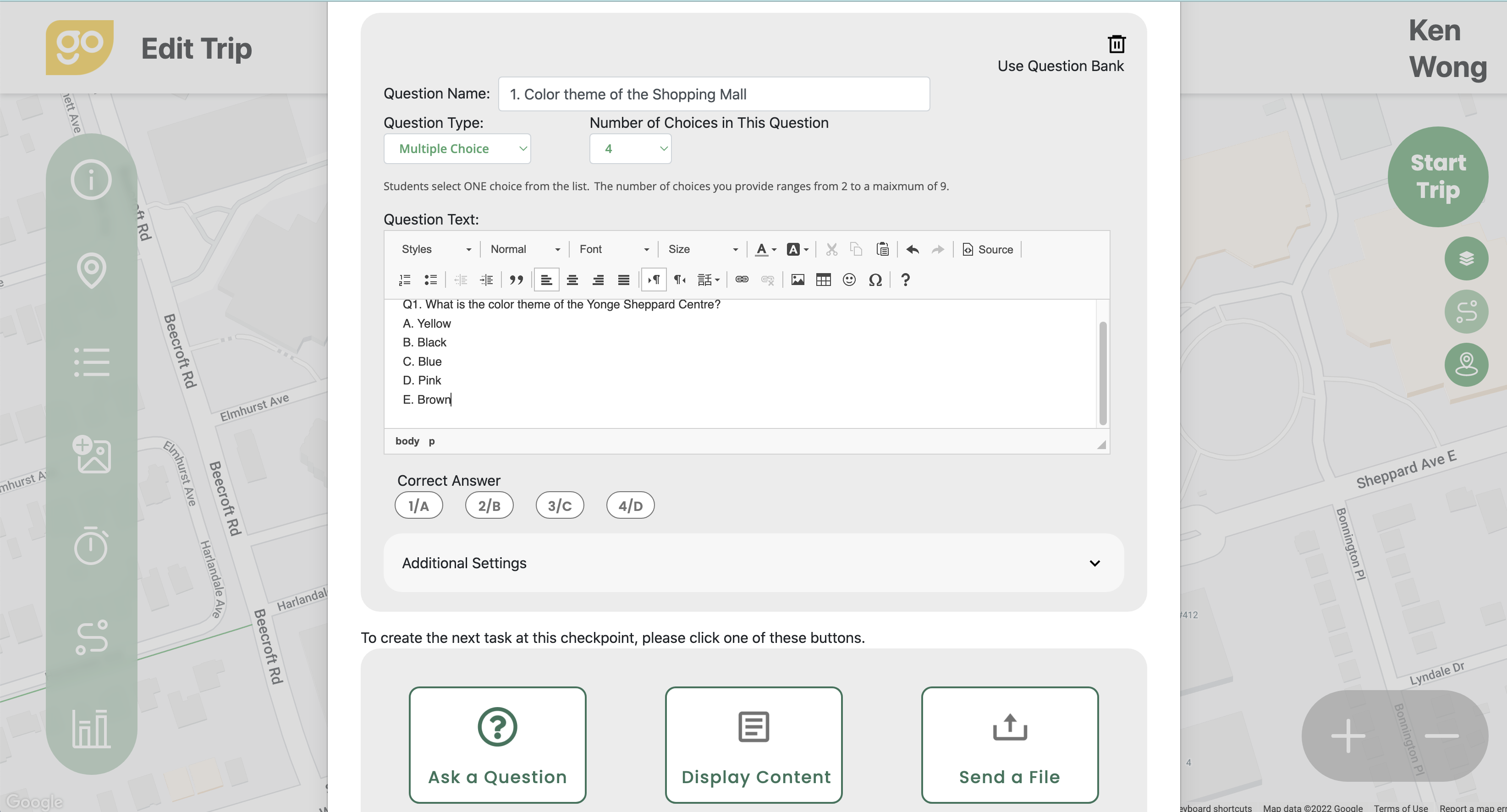The width and height of the screenshot is (1507, 812).
Task: Select correct answer 3/C
Action: [560, 505]
